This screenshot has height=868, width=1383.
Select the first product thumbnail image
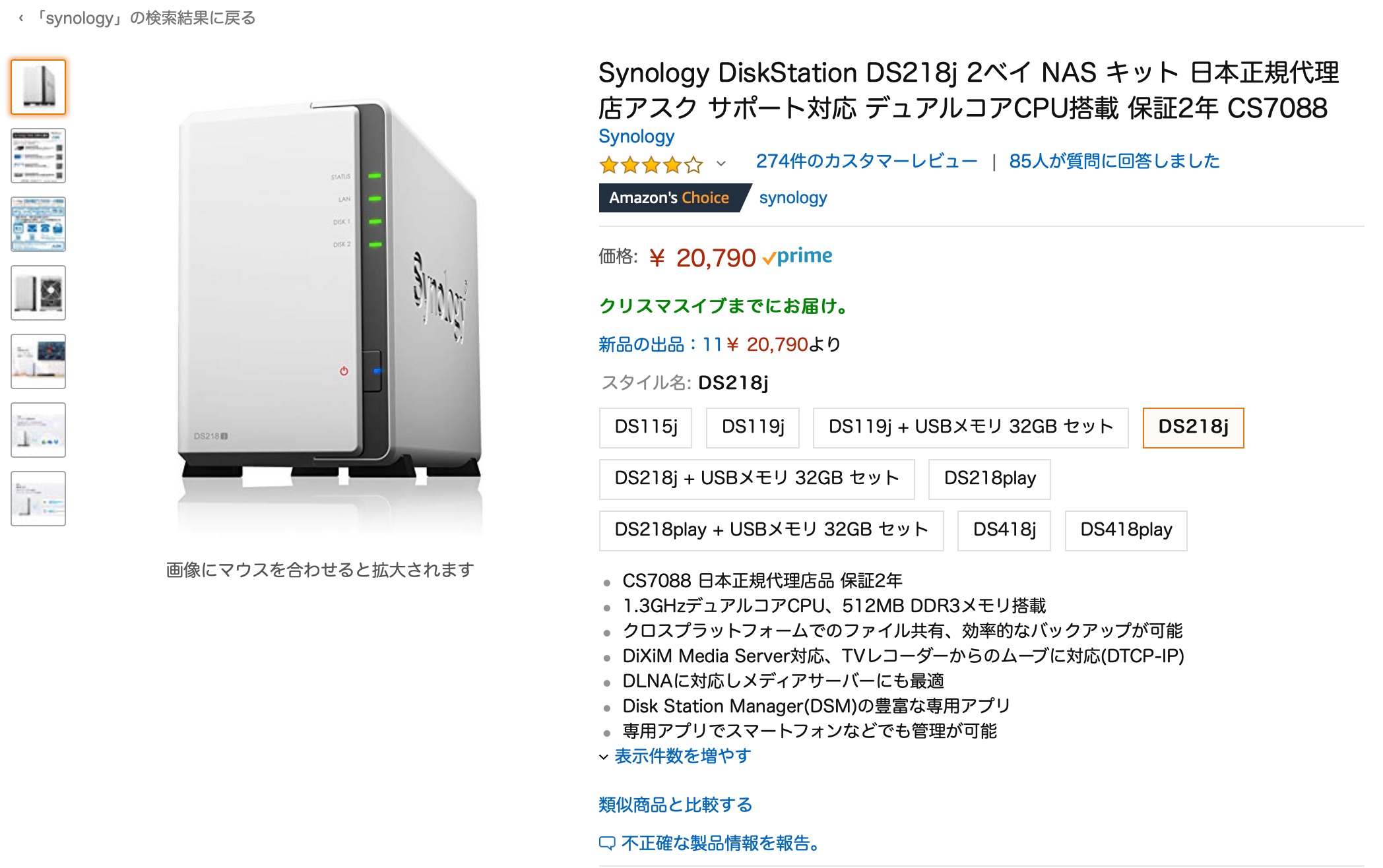[x=38, y=87]
